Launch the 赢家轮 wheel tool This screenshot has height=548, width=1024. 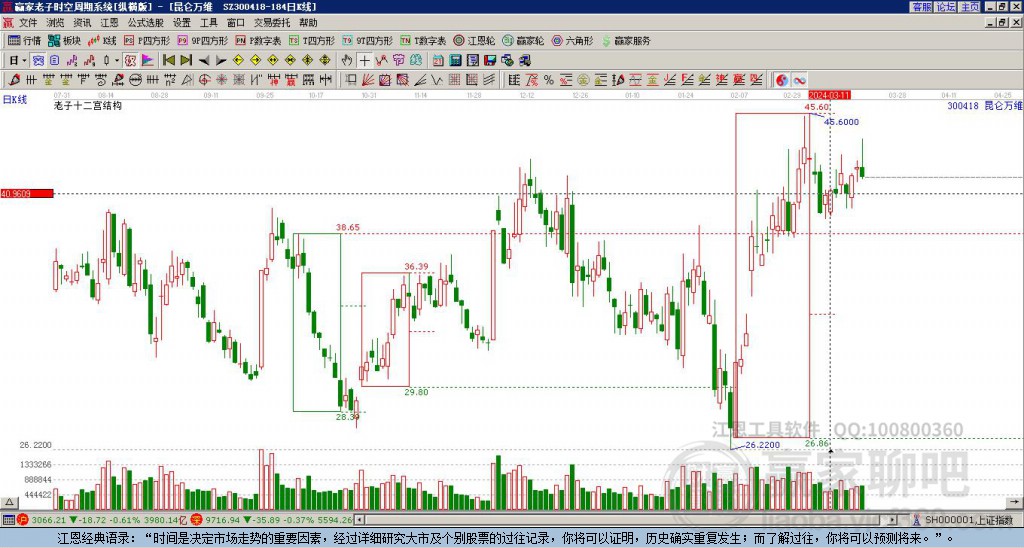(523, 40)
